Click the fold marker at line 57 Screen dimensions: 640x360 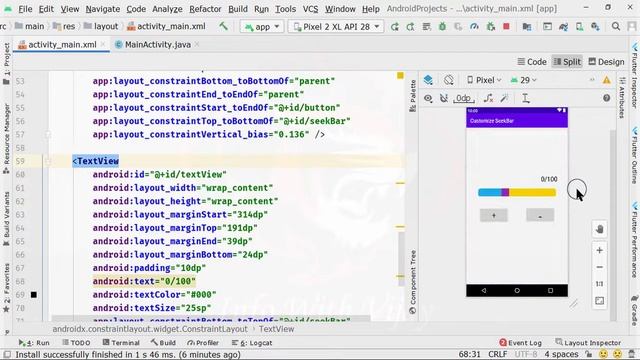tap(48, 134)
